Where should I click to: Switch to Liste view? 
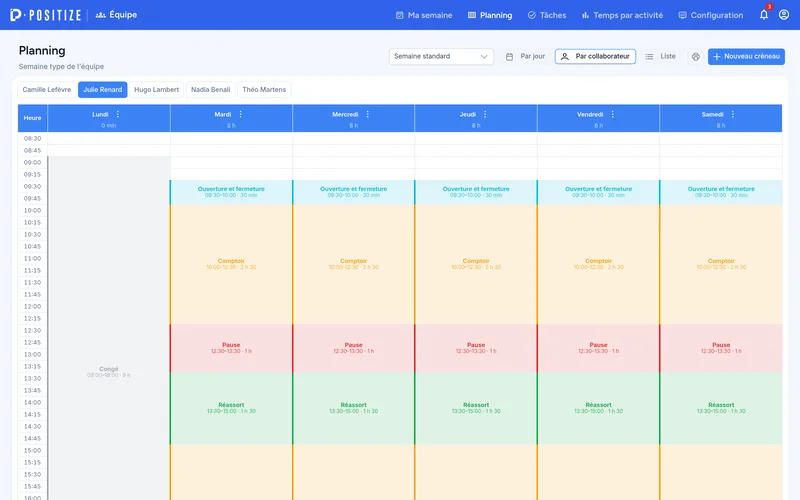point(660,57)
